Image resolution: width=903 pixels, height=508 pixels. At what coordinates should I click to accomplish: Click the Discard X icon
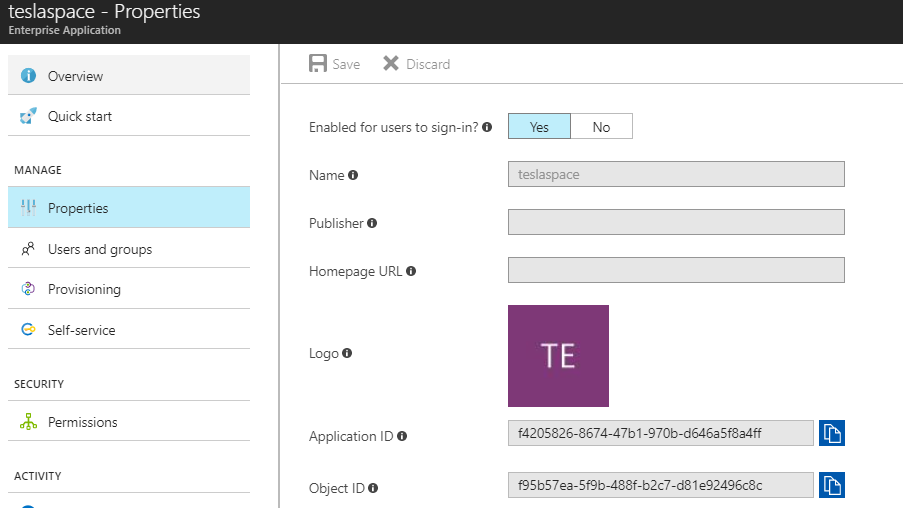coord(392,64)
